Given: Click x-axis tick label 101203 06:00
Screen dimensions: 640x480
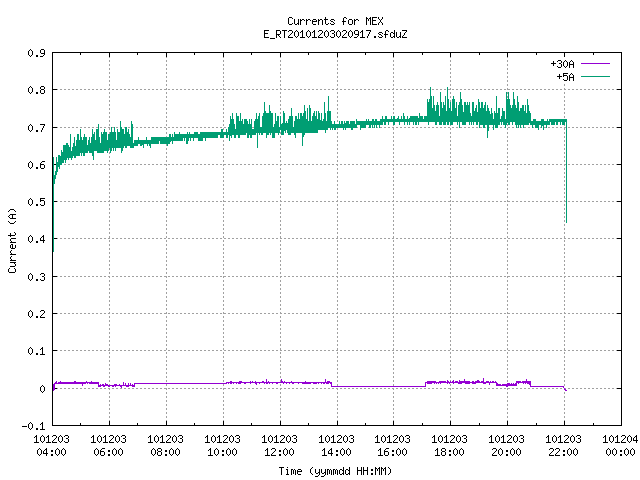Looking at the screenshot, I should pos(109,445).
